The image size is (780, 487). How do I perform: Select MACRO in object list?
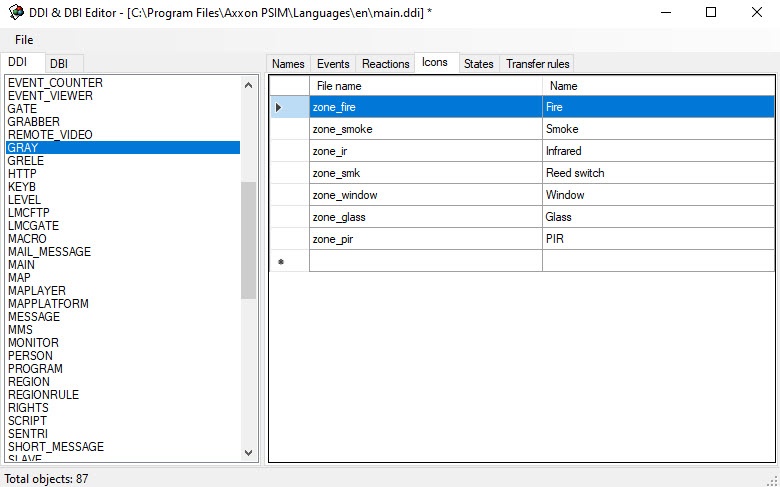[123, 238]
